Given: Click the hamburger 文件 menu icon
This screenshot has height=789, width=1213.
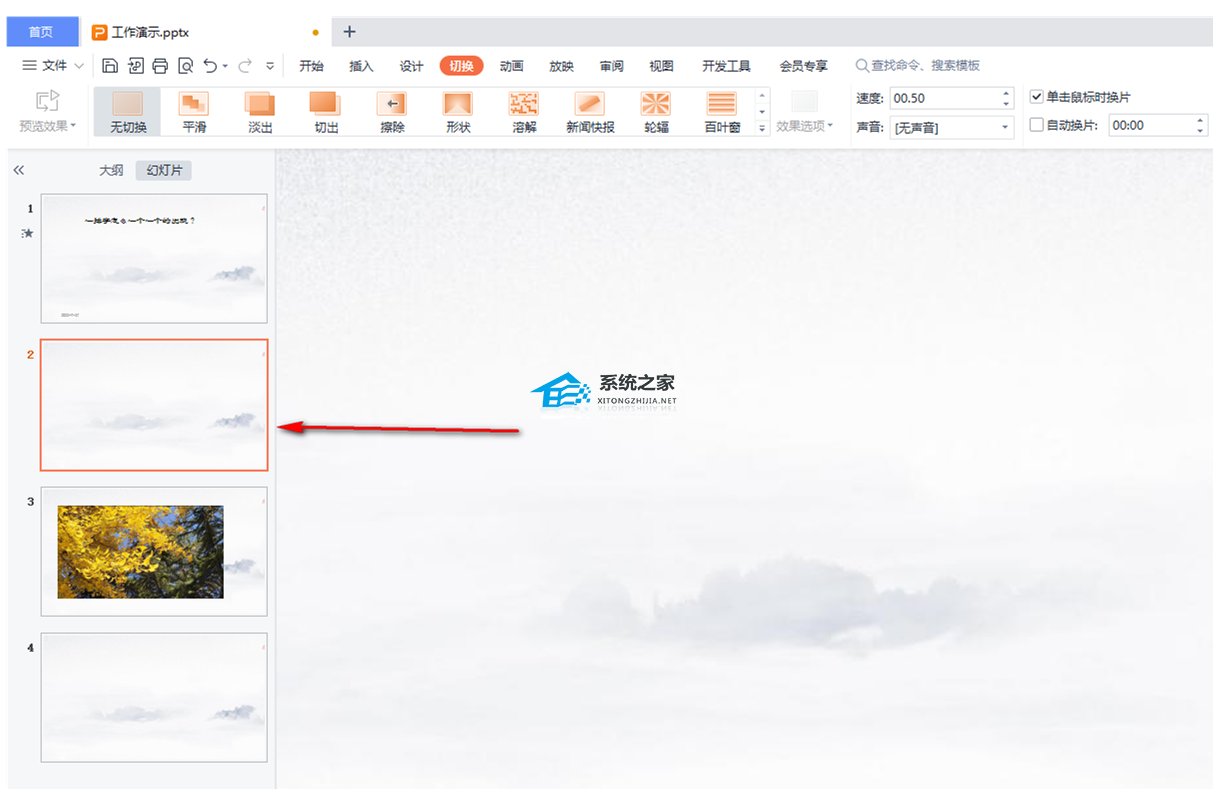Looking at the screenshot, I should click(30, 66).
